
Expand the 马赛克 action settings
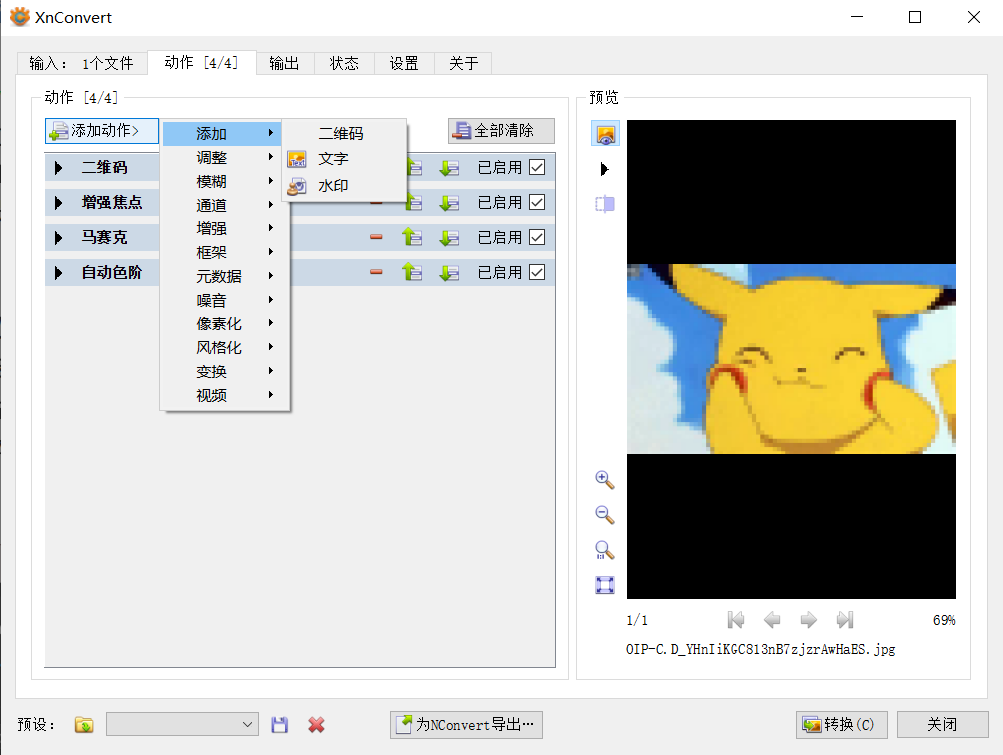[x=59, y=238]
